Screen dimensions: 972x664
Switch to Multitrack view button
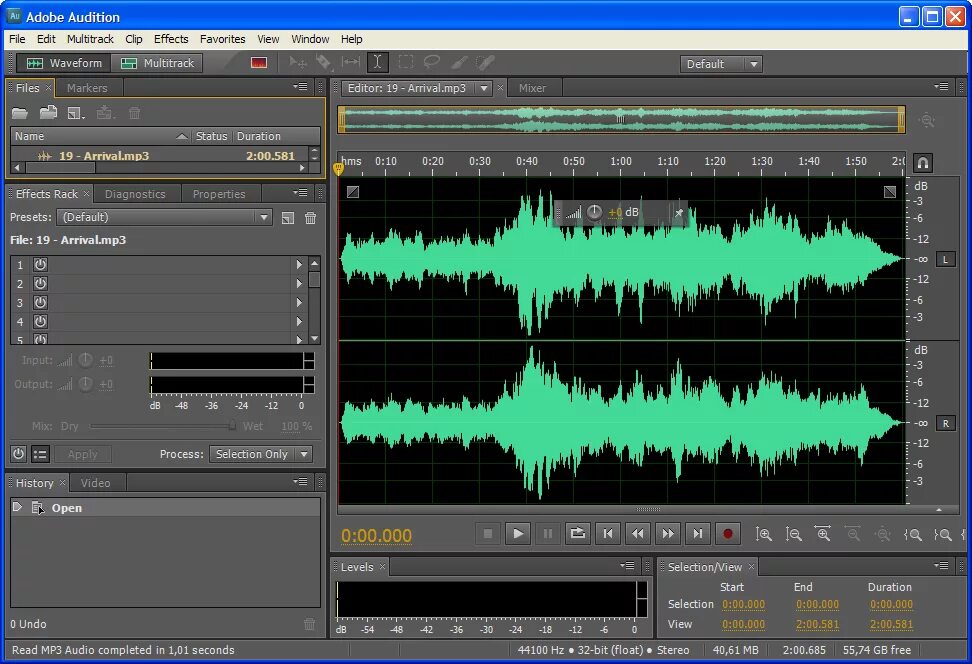click(157, 63)
